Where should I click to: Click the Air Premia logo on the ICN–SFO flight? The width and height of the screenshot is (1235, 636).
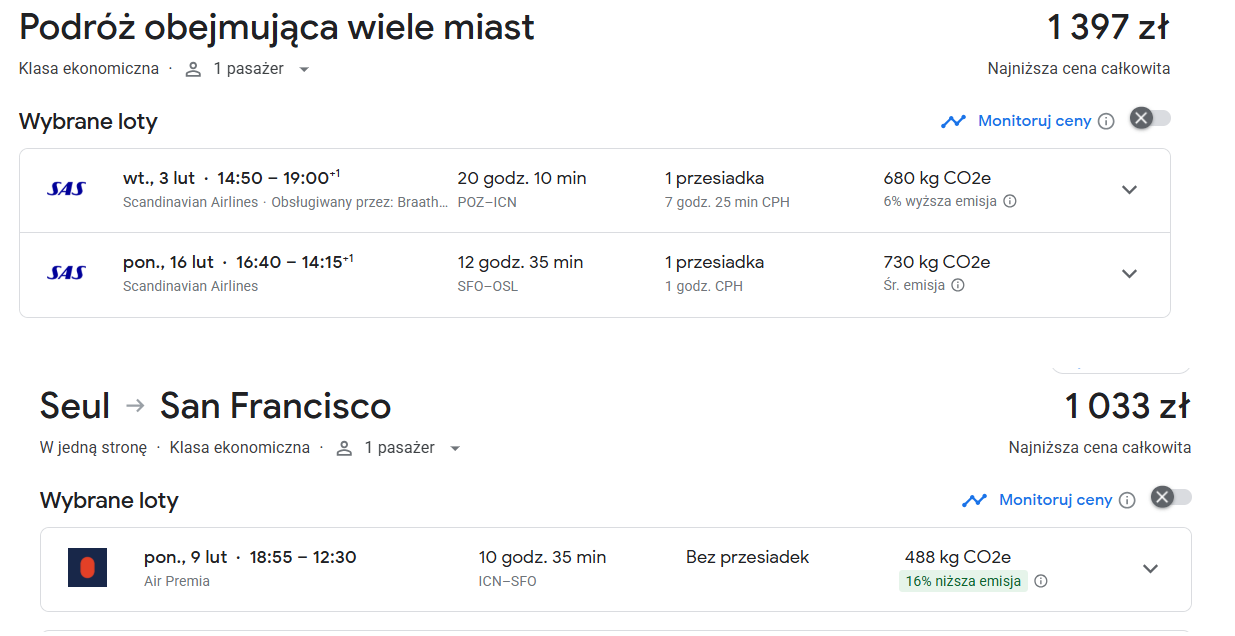pos(87,568)
